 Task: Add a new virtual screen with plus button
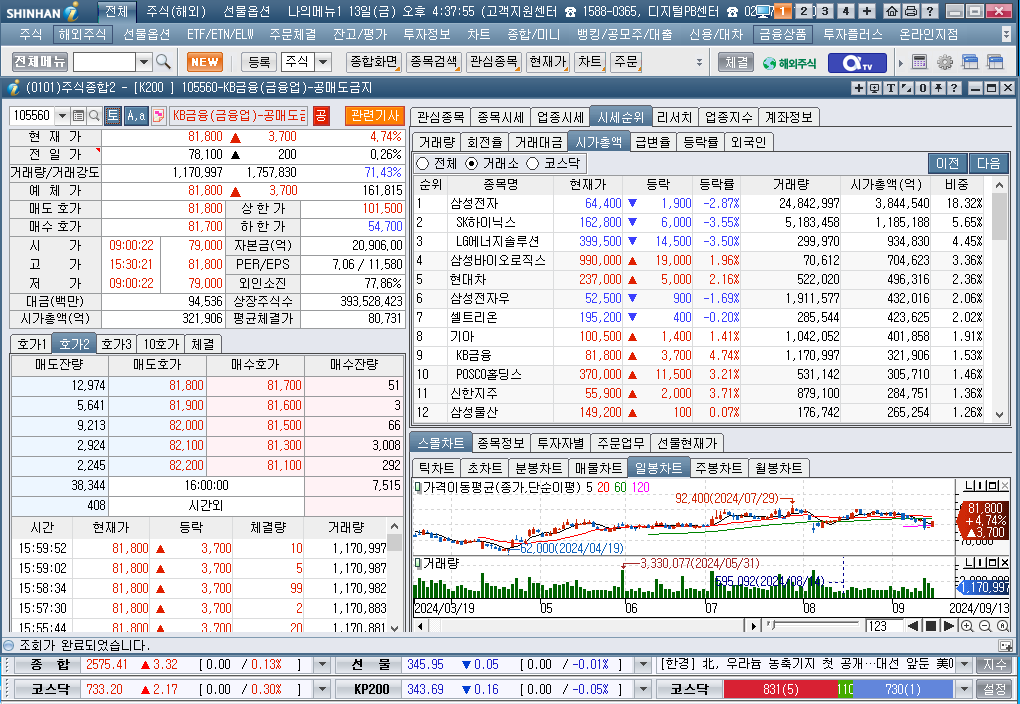[x=866, y=11]
